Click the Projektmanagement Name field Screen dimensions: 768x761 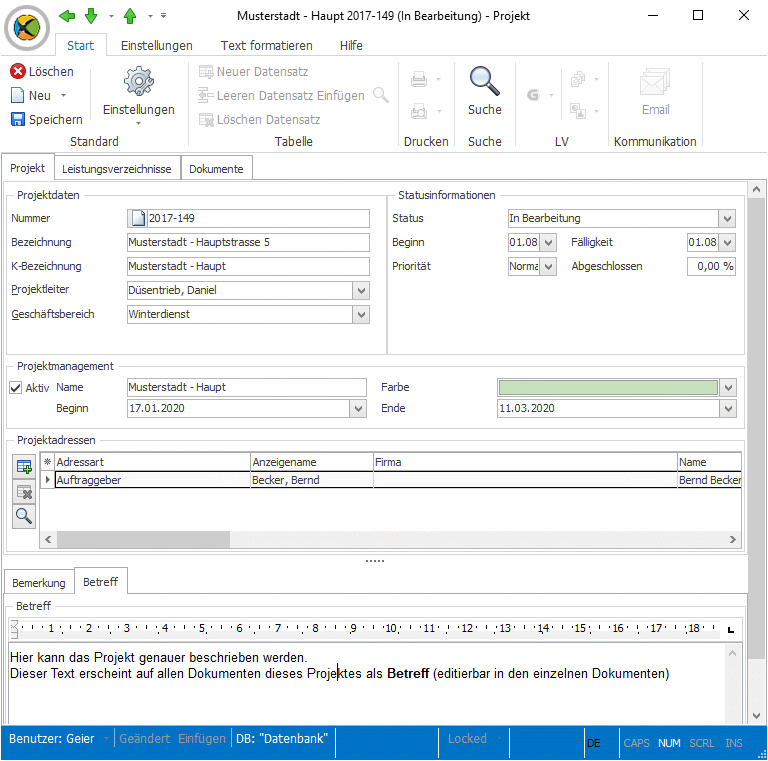click(247, 387)
